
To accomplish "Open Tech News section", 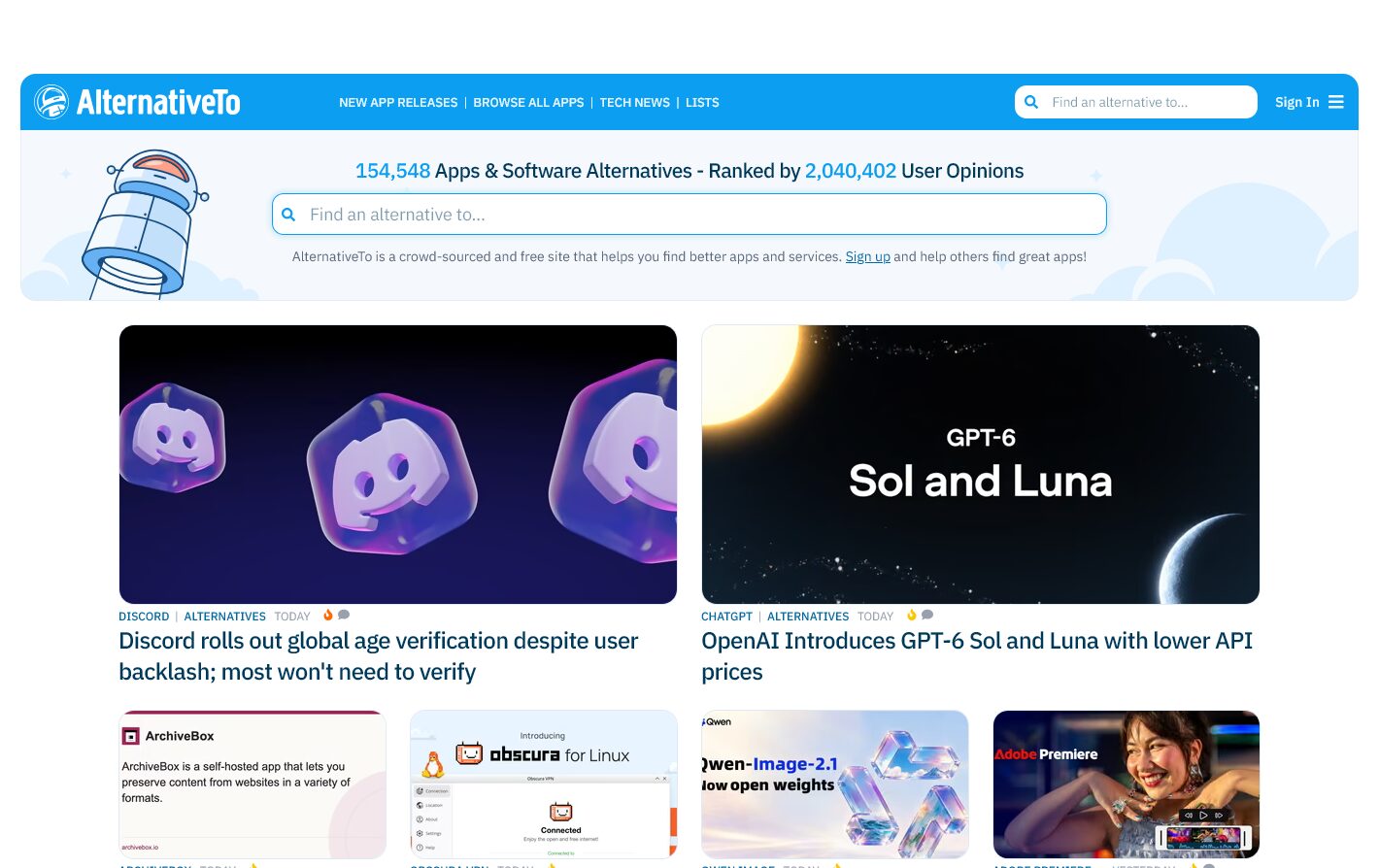I will tap(635, 102).
